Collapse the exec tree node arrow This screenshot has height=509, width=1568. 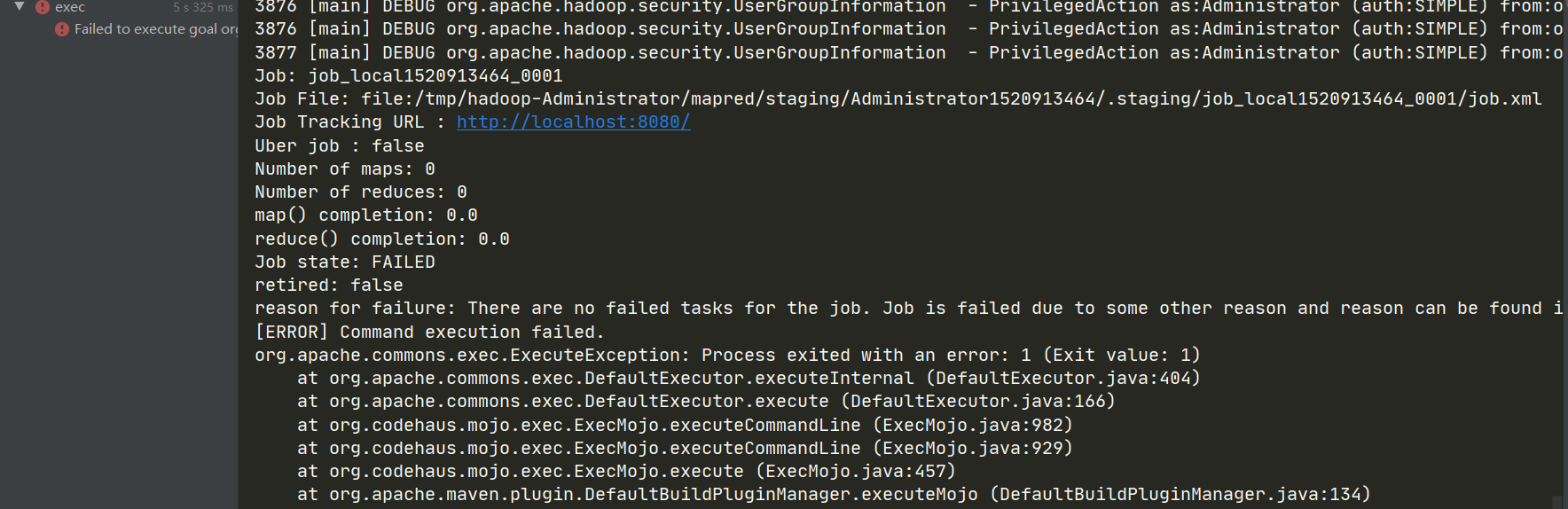[20, 6]
